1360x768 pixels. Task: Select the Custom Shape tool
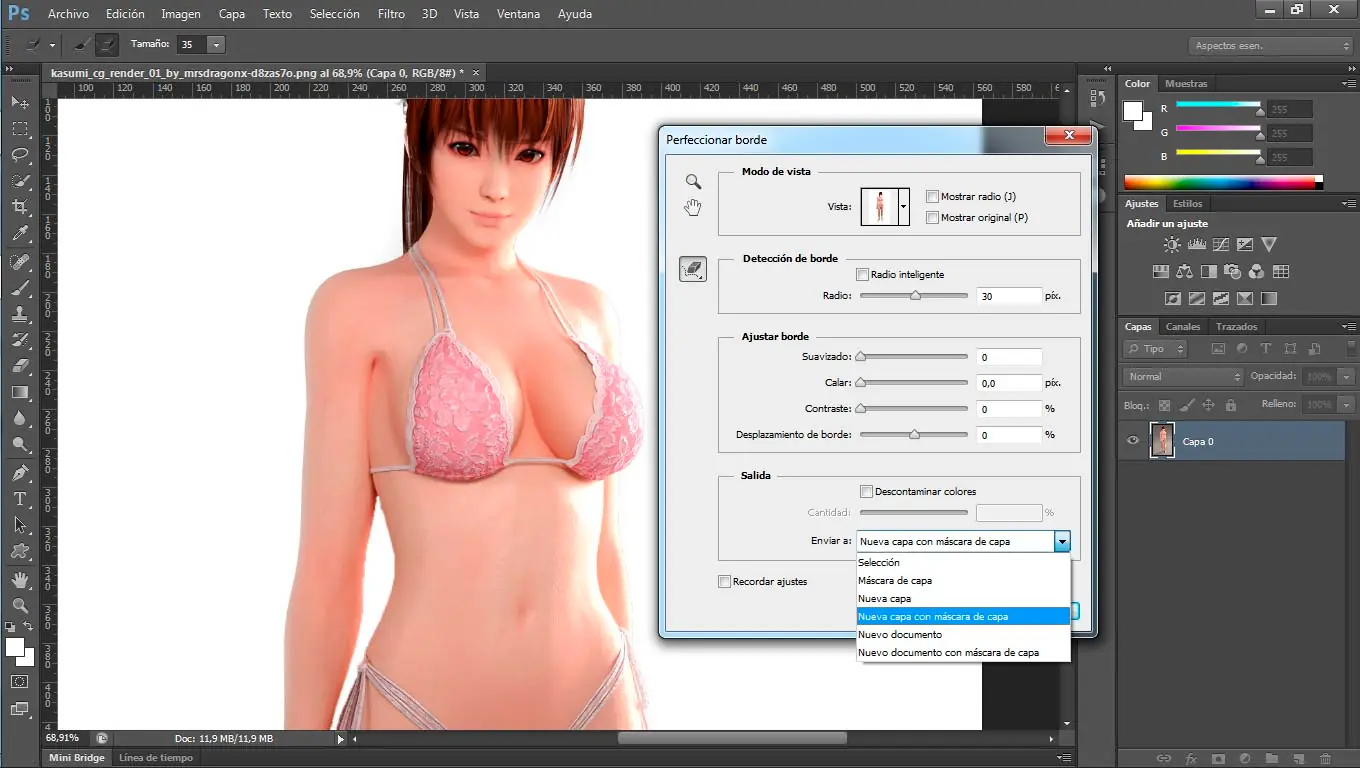[20, 551]
